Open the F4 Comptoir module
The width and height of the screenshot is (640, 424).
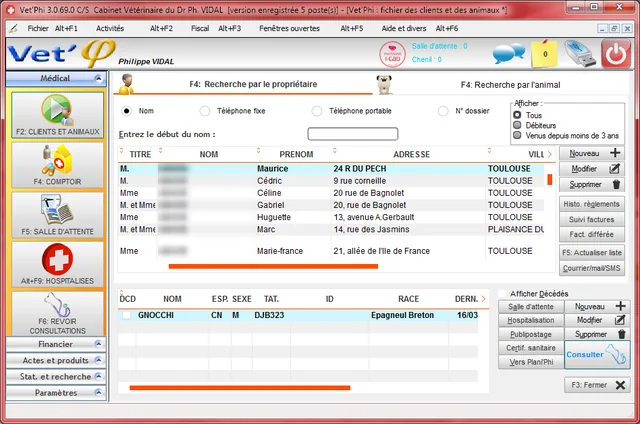(58, 165)
